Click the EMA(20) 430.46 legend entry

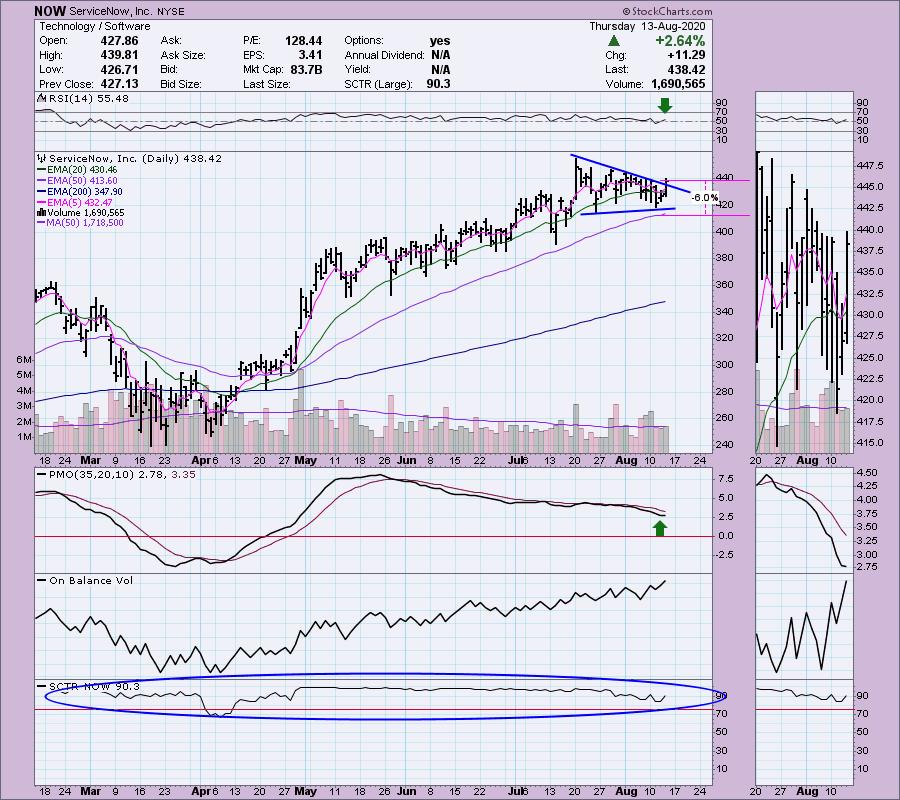click(82, 170)
